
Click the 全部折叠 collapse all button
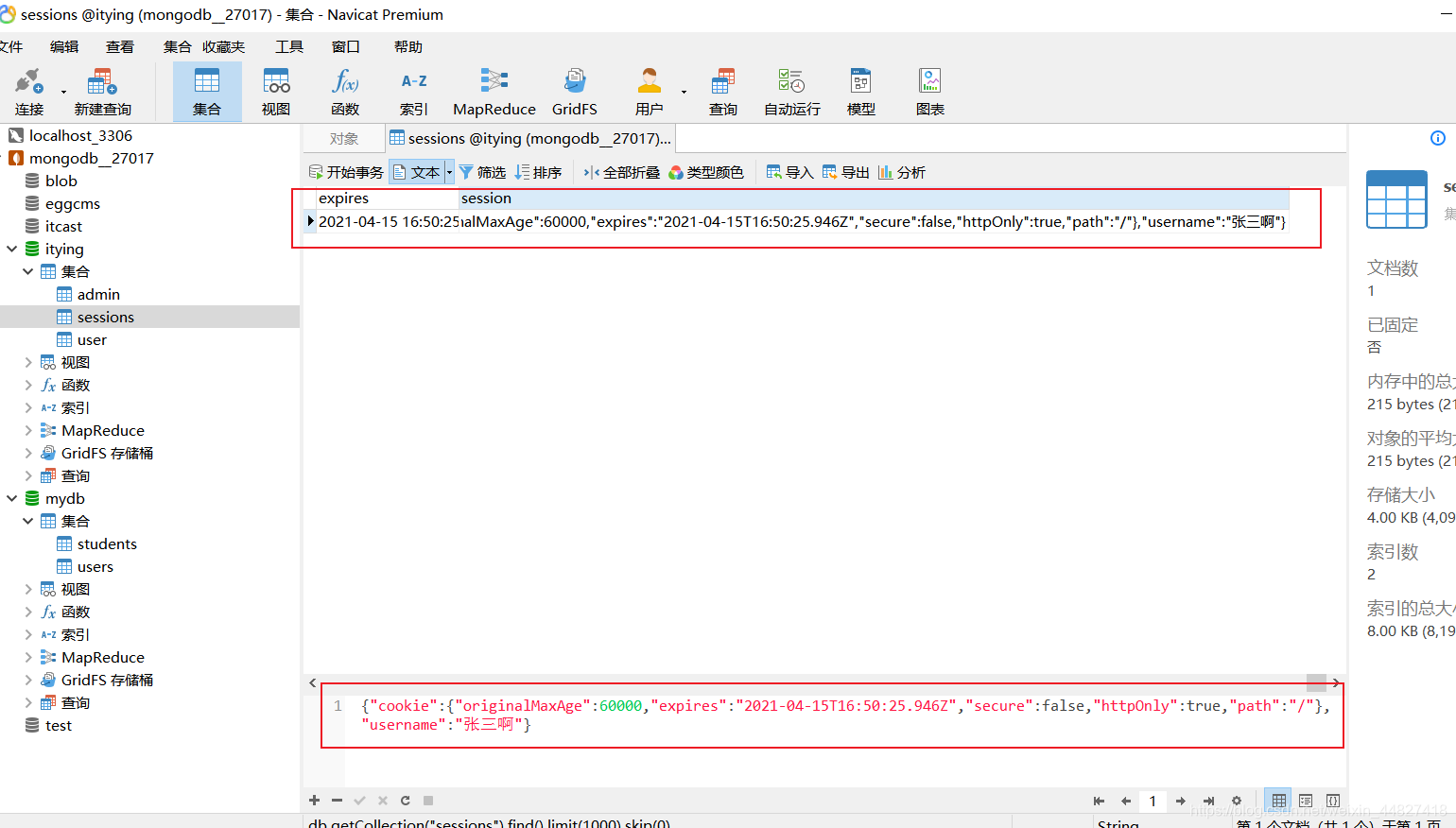pyautogui.click(x=622, y=172)
